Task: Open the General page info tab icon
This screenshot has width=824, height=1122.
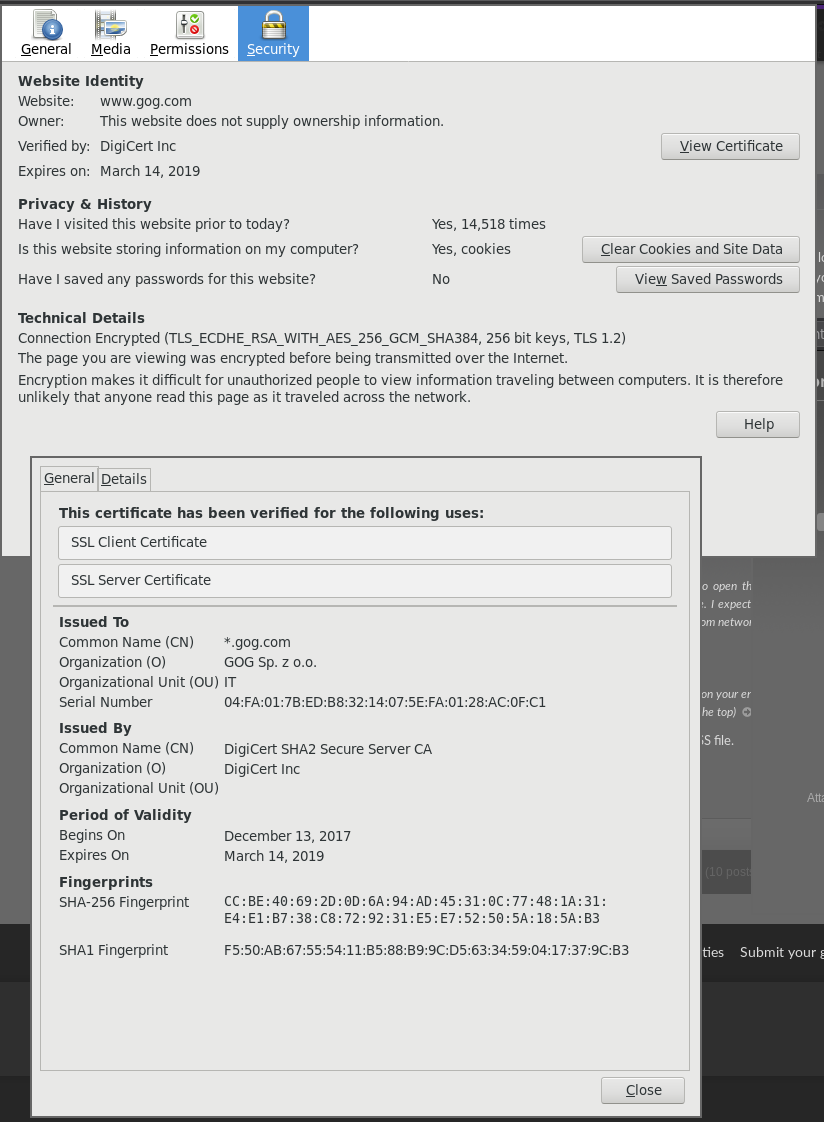Action: [46, 34]
